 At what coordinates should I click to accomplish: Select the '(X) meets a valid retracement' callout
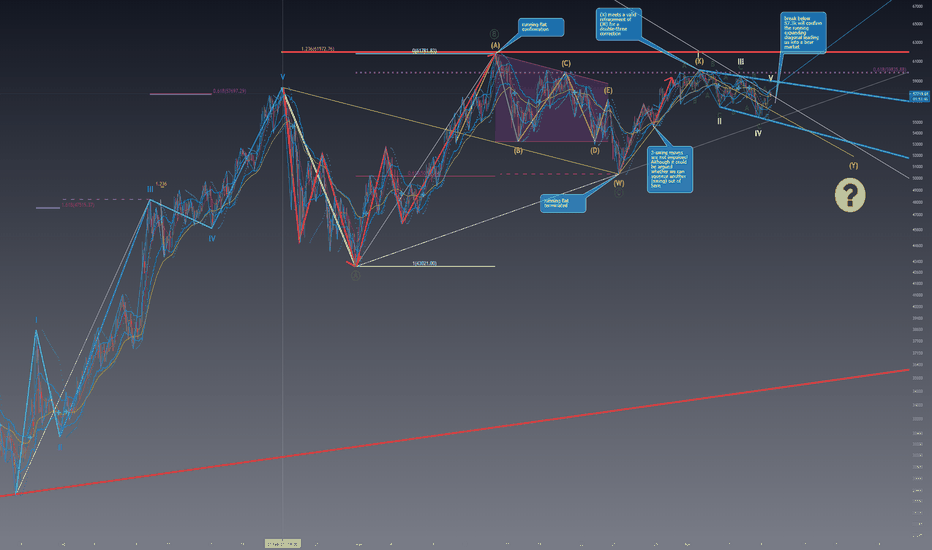click(618, 24)
